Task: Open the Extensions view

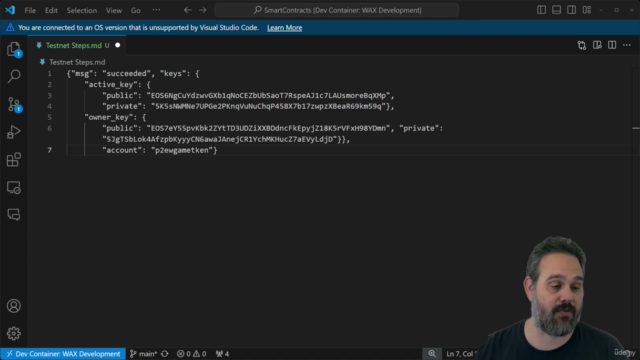Action: pyautogui.click(x=13, y=160)
